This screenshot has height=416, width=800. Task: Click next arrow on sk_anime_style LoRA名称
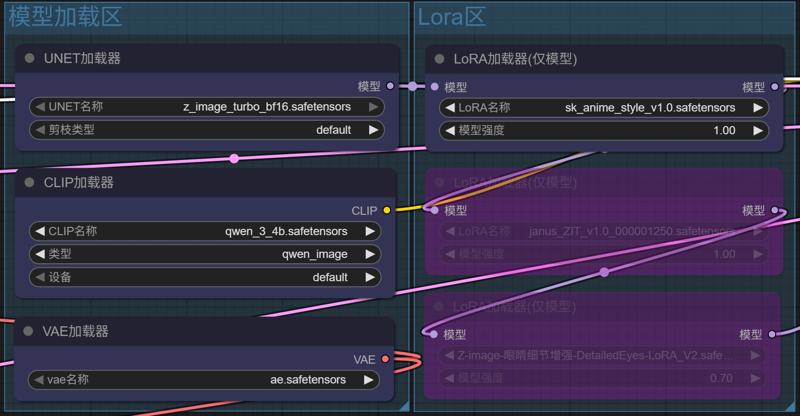[758, 108]
